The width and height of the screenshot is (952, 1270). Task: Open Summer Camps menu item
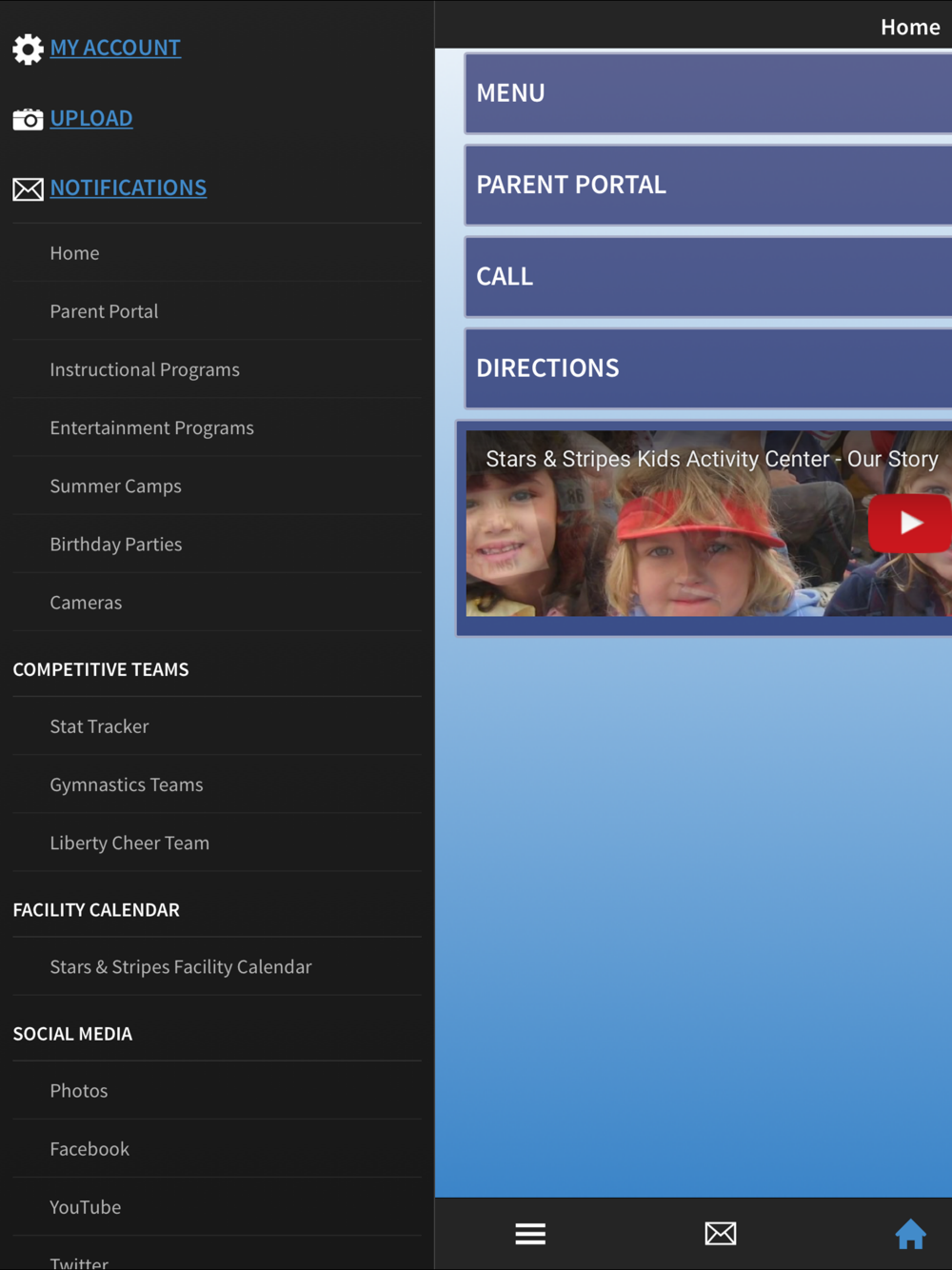(217, 486)
